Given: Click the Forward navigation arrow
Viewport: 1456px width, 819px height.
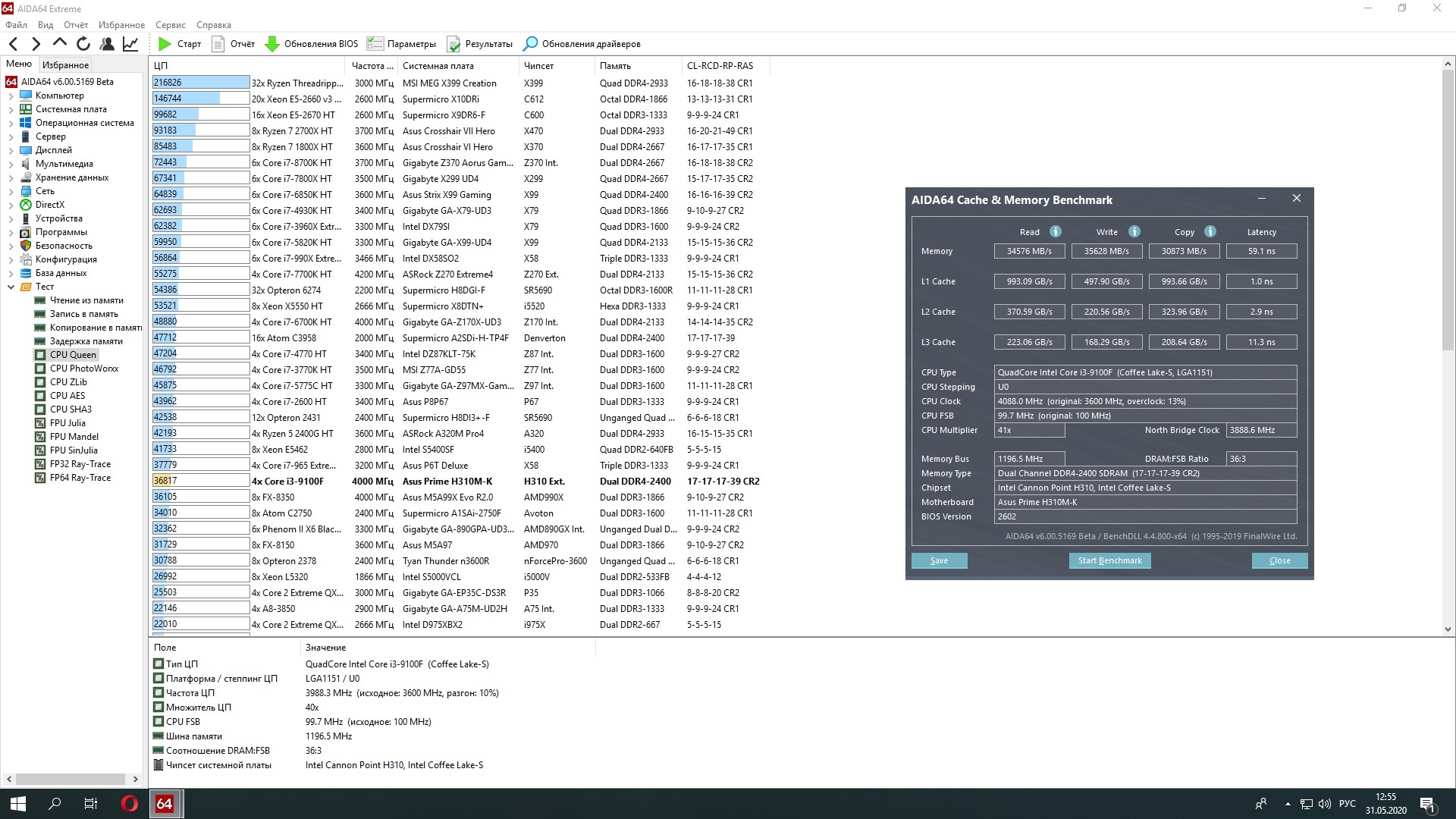Looking at the screenshot, I should coord(36,44).
